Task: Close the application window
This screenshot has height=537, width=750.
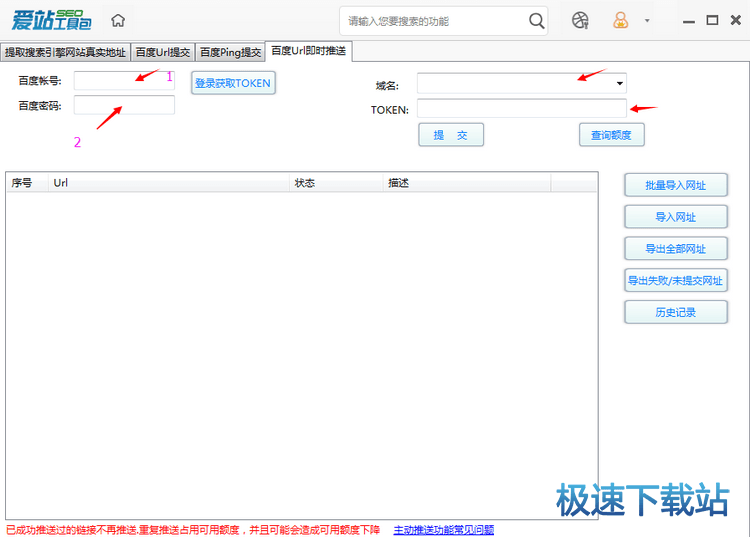Action: pyautogui.click(x=736, y=20)
